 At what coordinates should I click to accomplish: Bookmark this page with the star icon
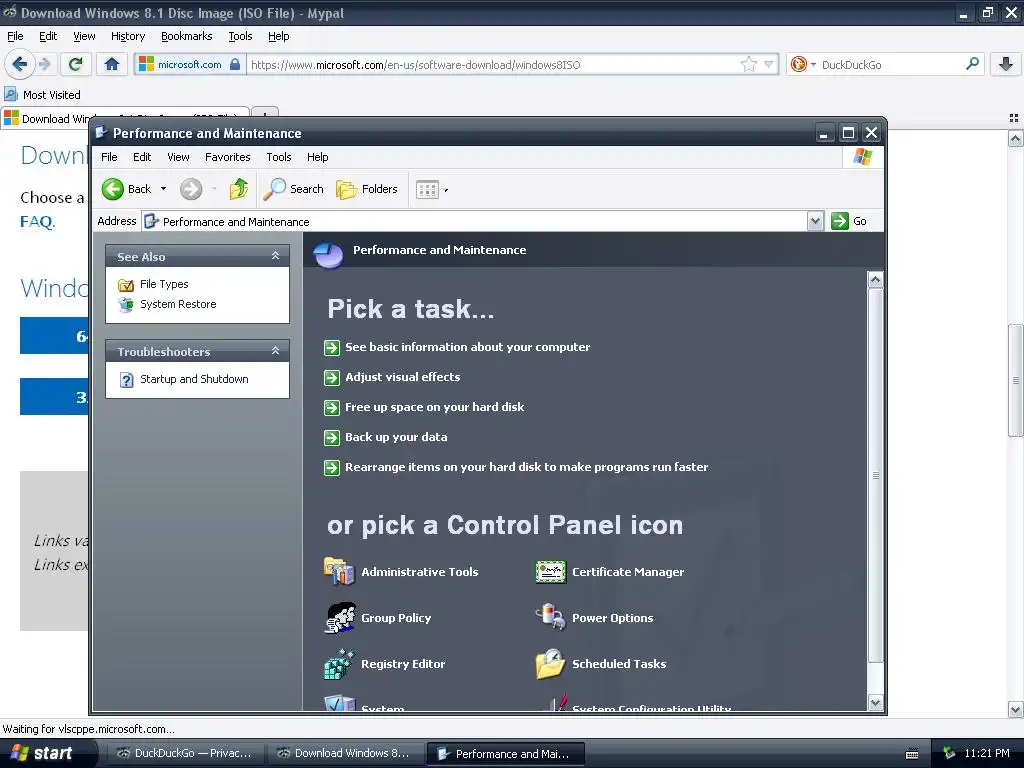tap(748, 64)
